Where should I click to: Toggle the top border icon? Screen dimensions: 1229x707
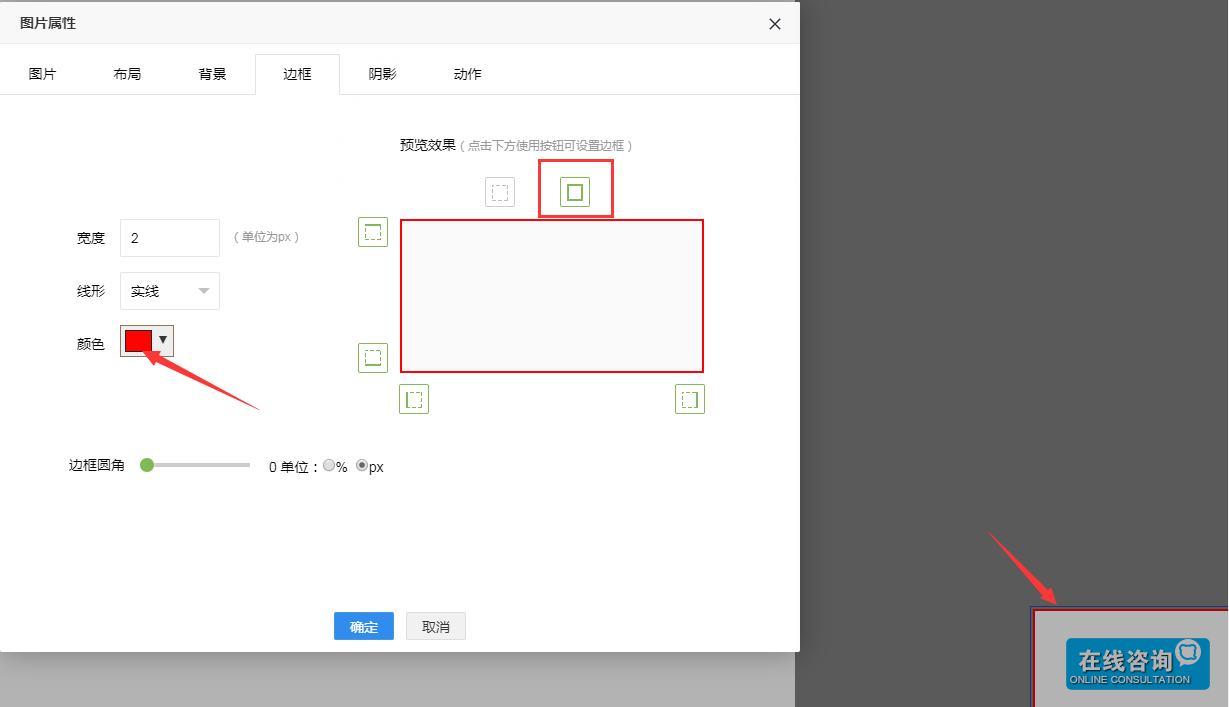coord(373,232)
